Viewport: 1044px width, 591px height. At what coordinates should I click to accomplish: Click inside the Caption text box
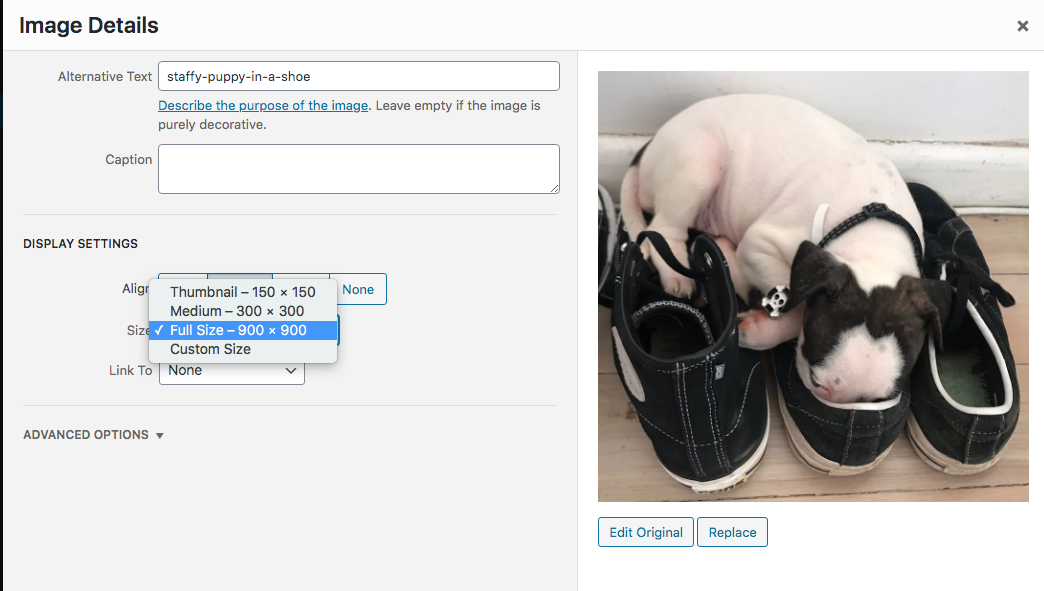point(359,169)
